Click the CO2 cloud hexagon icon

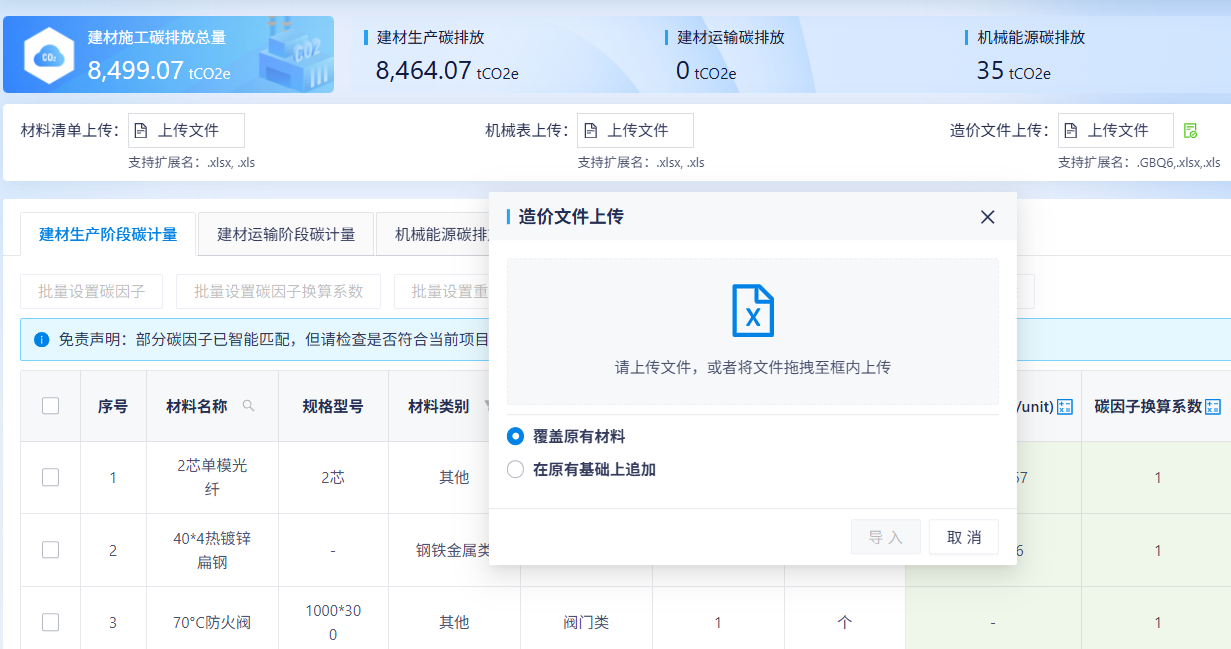48,56
